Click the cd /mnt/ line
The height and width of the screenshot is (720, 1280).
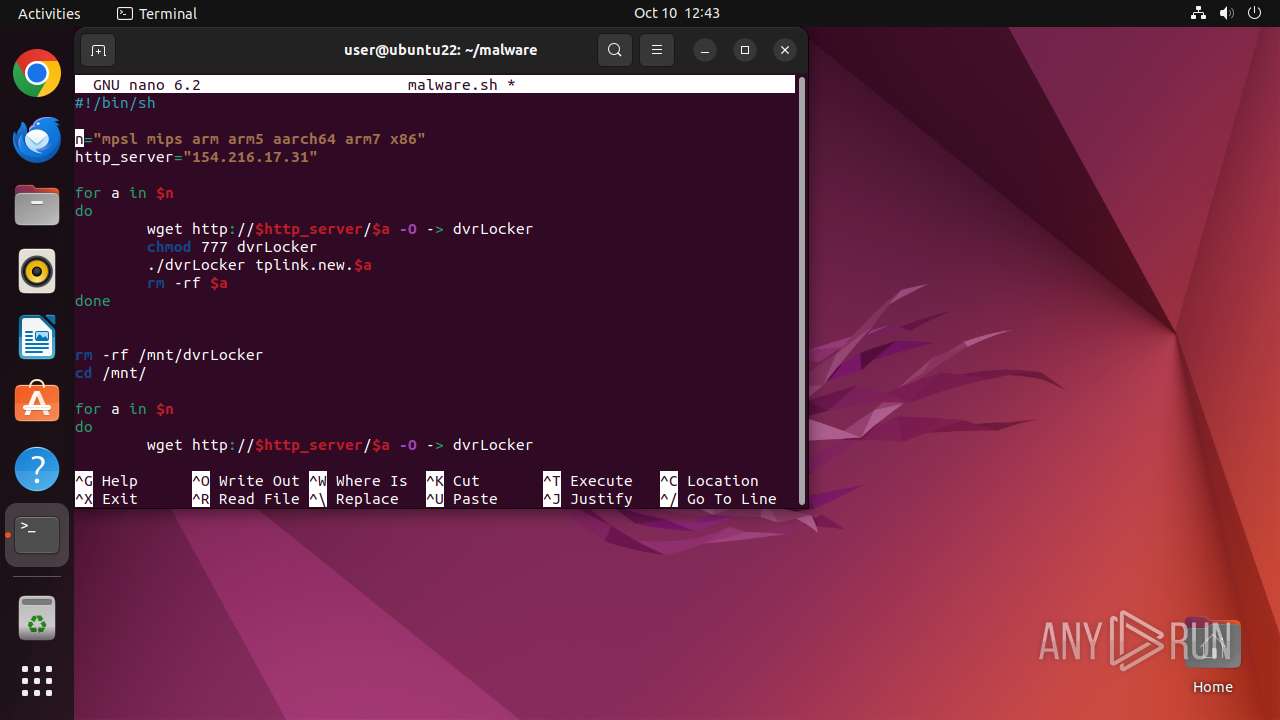pos(111,373)
